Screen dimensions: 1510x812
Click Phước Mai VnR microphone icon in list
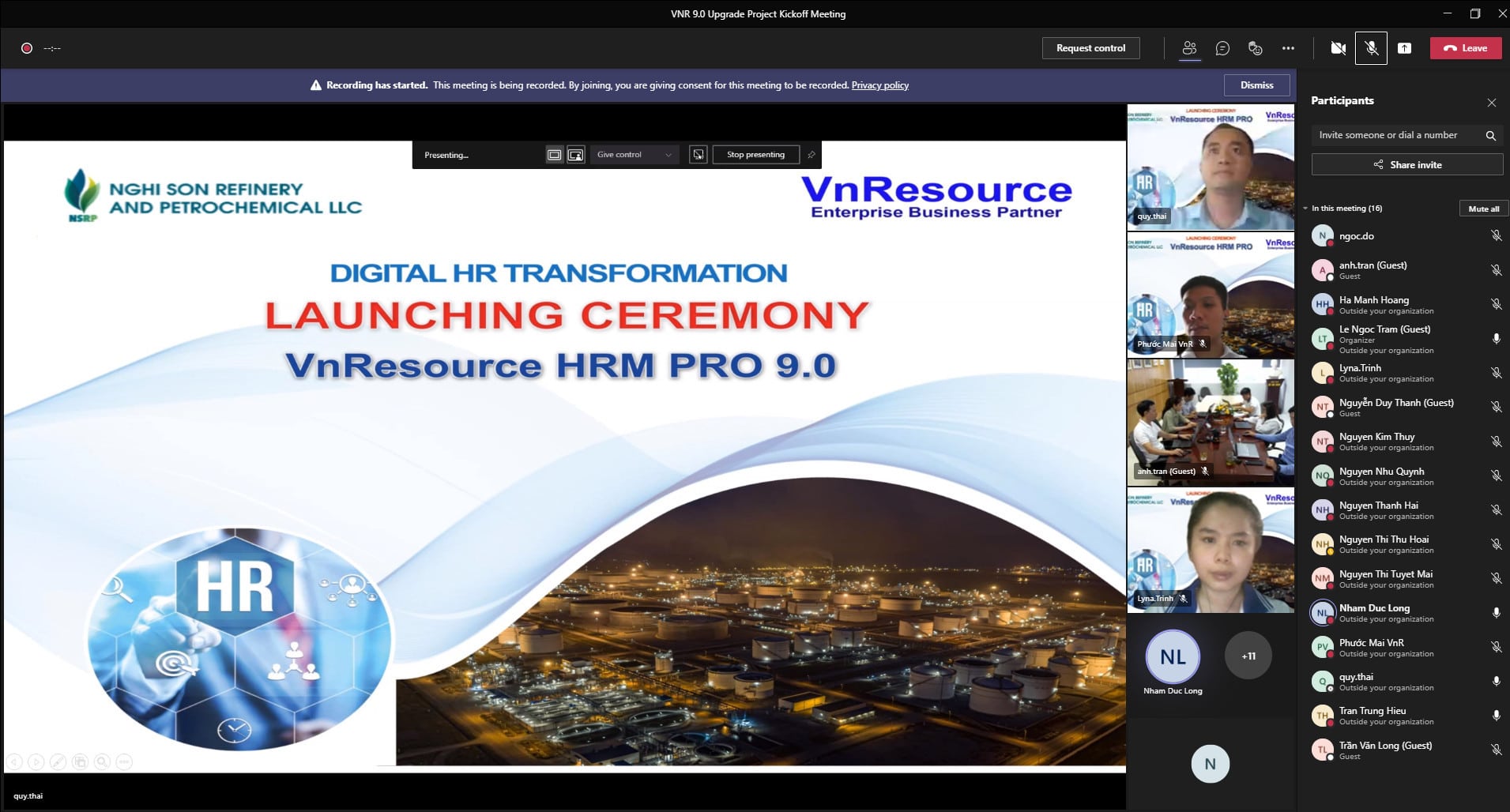coord(1496,647)
